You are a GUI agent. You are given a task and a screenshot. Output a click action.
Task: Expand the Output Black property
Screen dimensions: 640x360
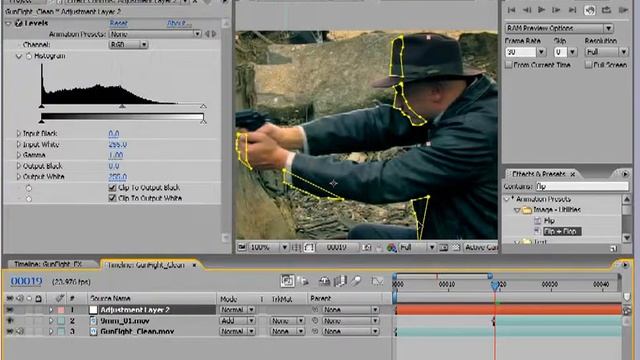(18, 166)
